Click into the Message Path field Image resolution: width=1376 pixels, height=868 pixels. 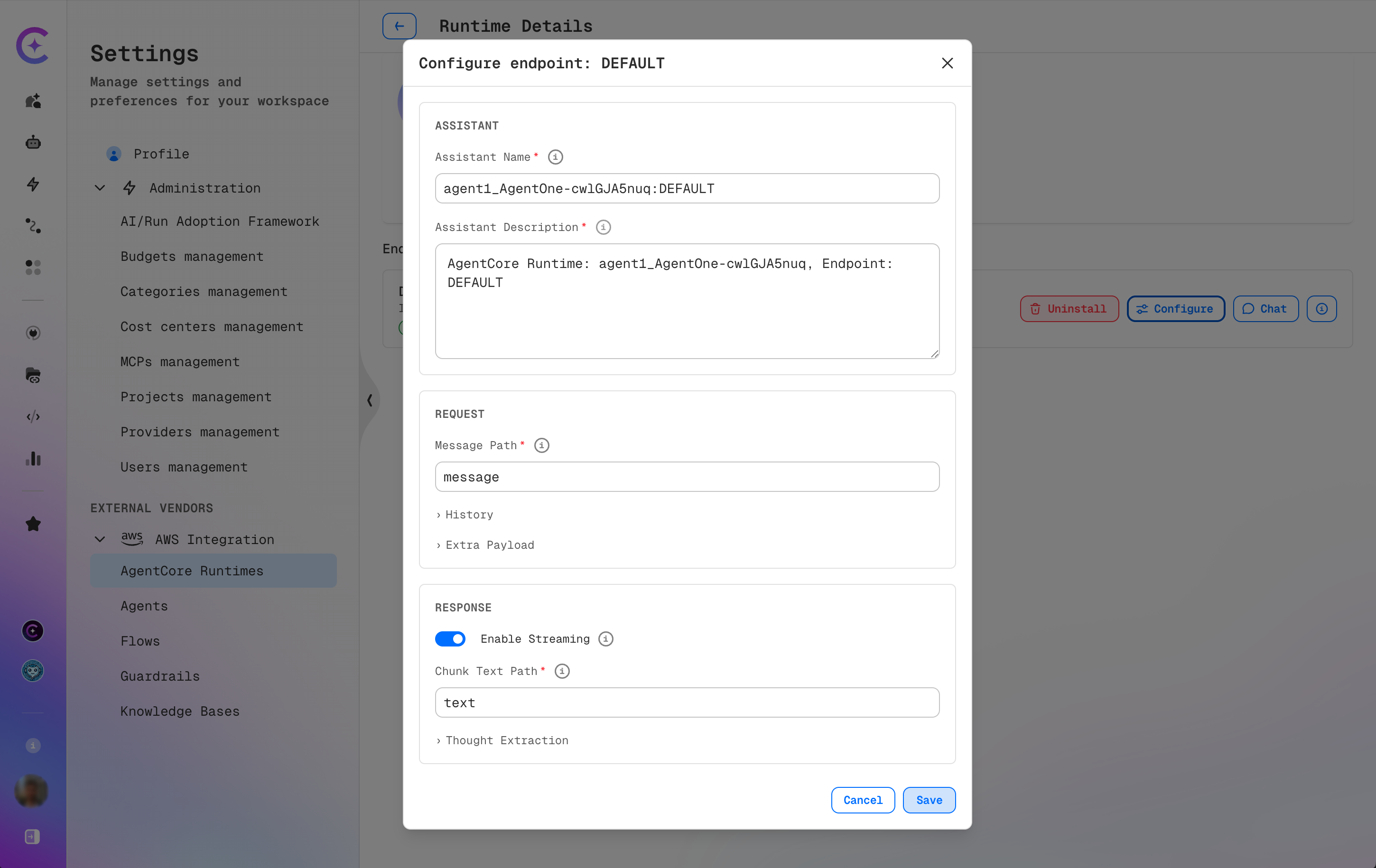tap(687, 477)
